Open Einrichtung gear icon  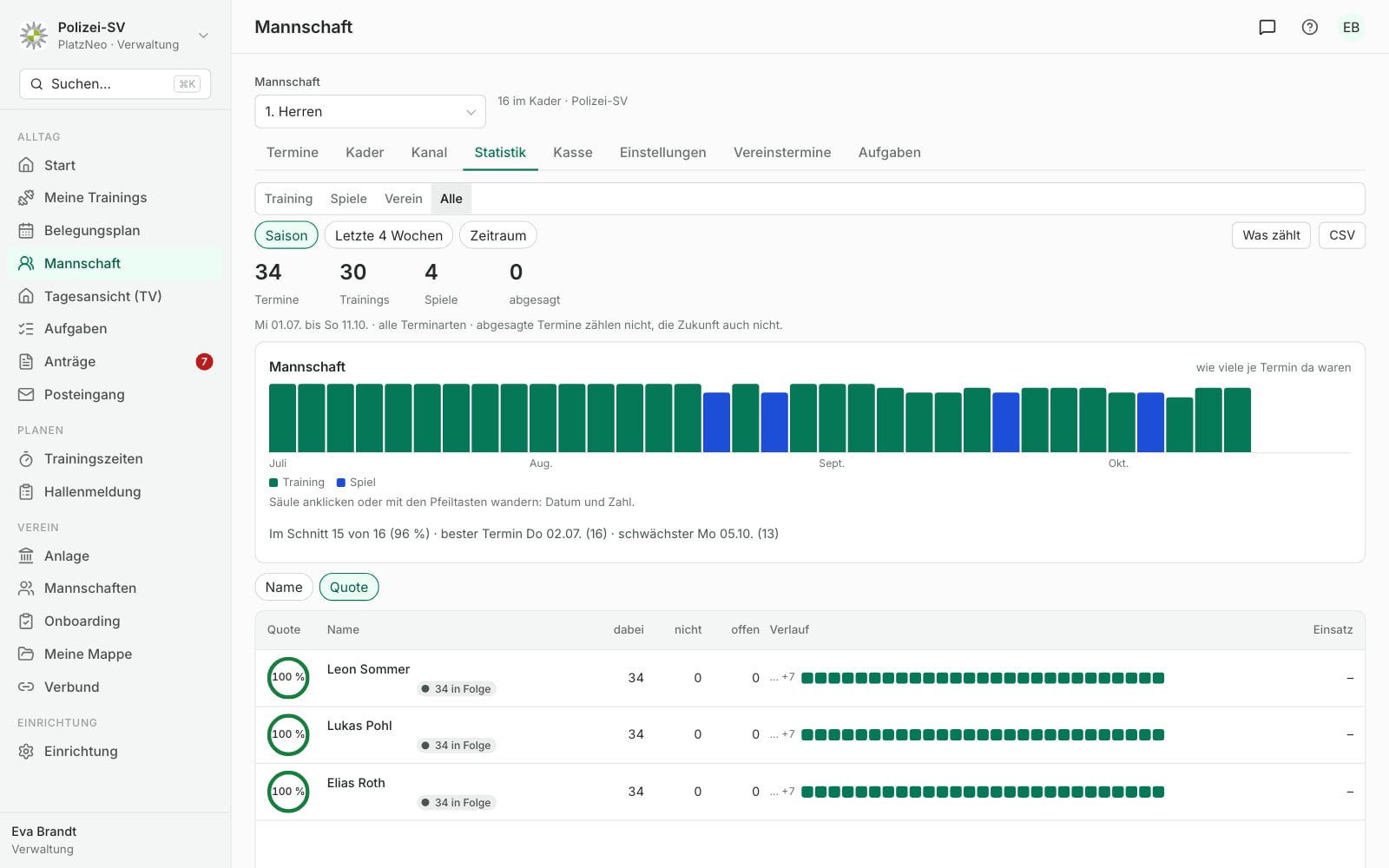(x=26, y=752)
